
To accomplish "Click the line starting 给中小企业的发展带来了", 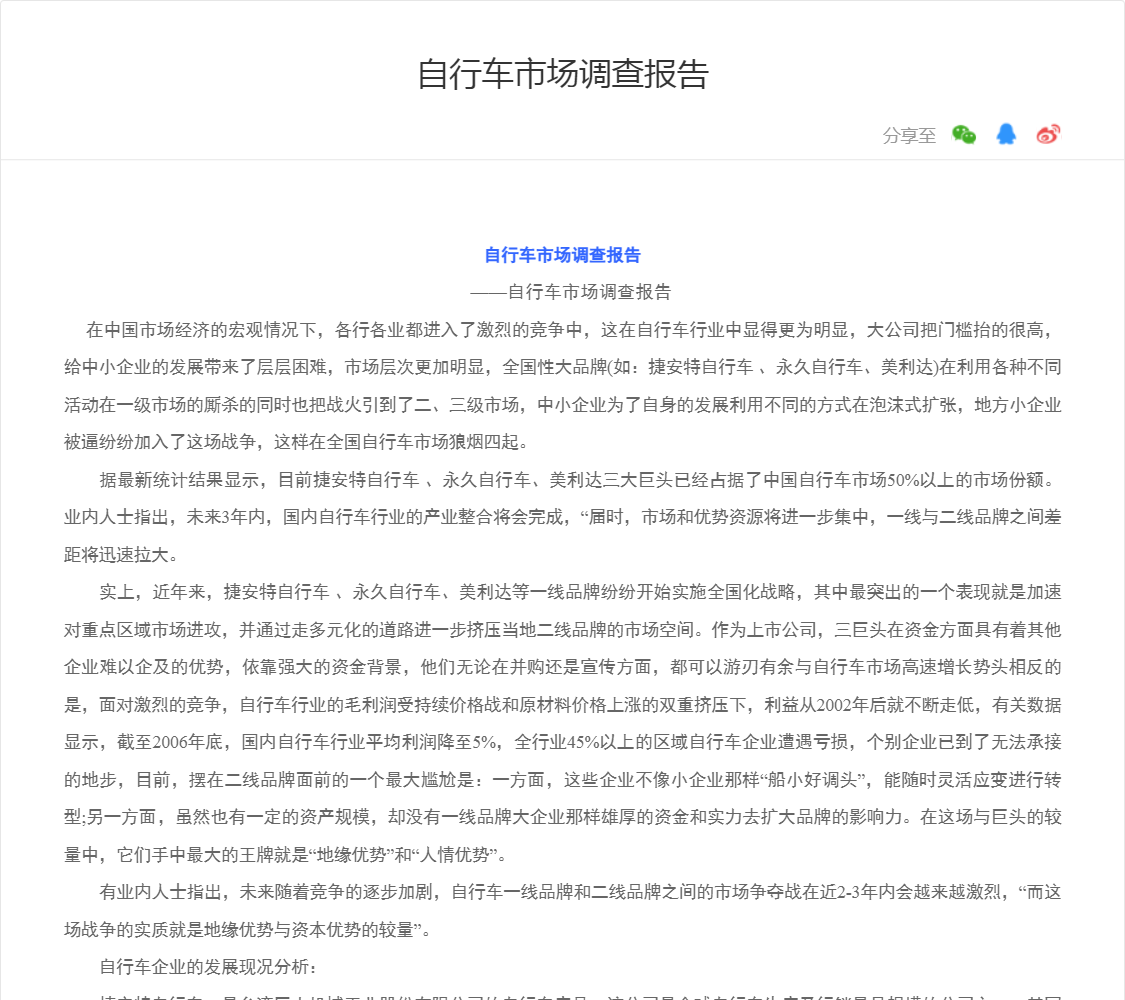I will (562, 367).
